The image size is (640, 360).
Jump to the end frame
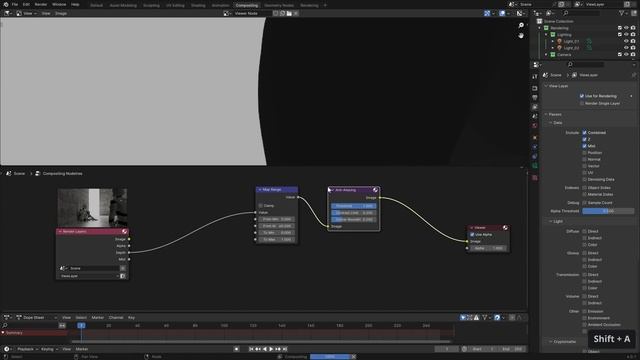[285, 349]
